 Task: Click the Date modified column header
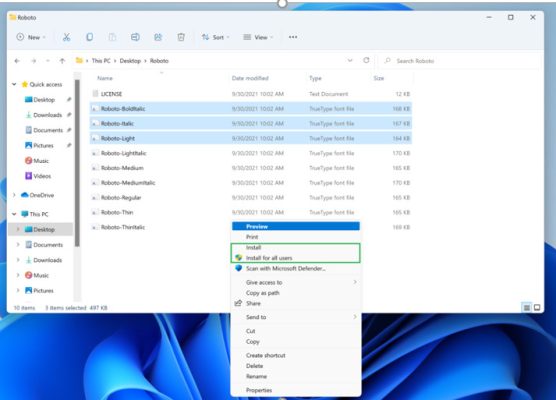tap(250, 78)
